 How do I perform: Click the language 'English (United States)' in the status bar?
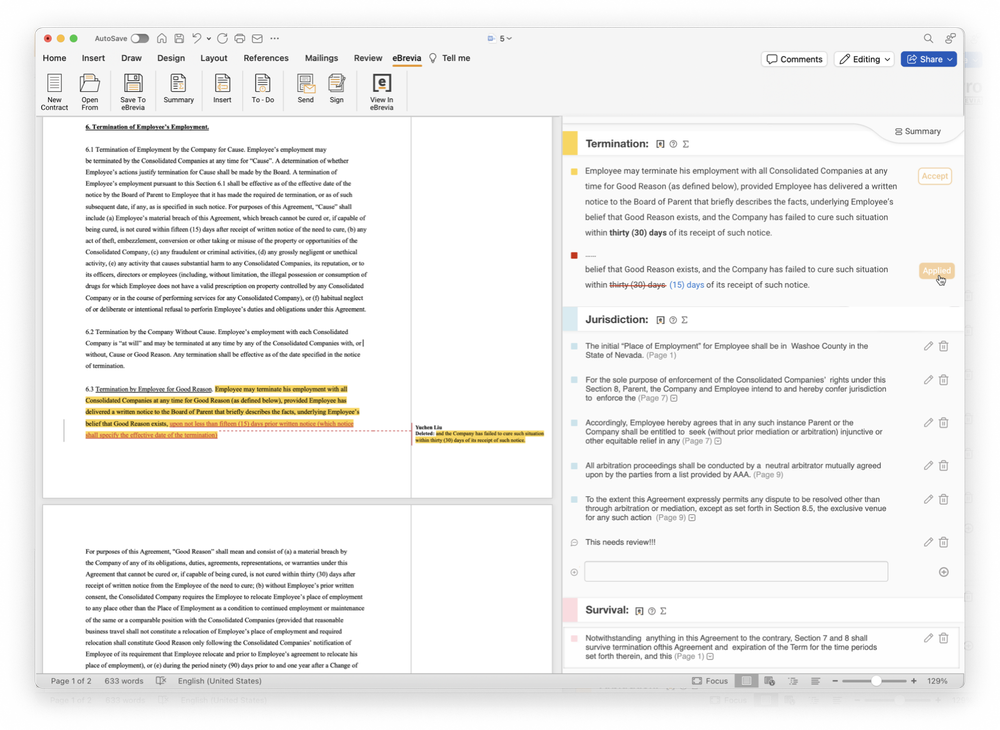(219, 681)
